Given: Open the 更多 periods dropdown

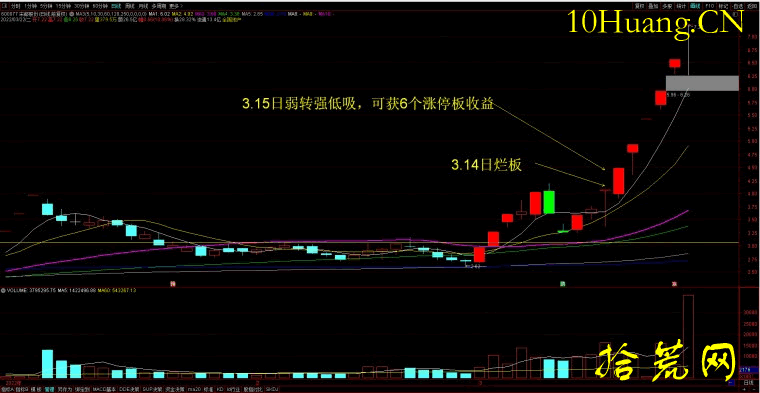Looking at the screenshot, I should pyautogui.click(x=176, y=6).
